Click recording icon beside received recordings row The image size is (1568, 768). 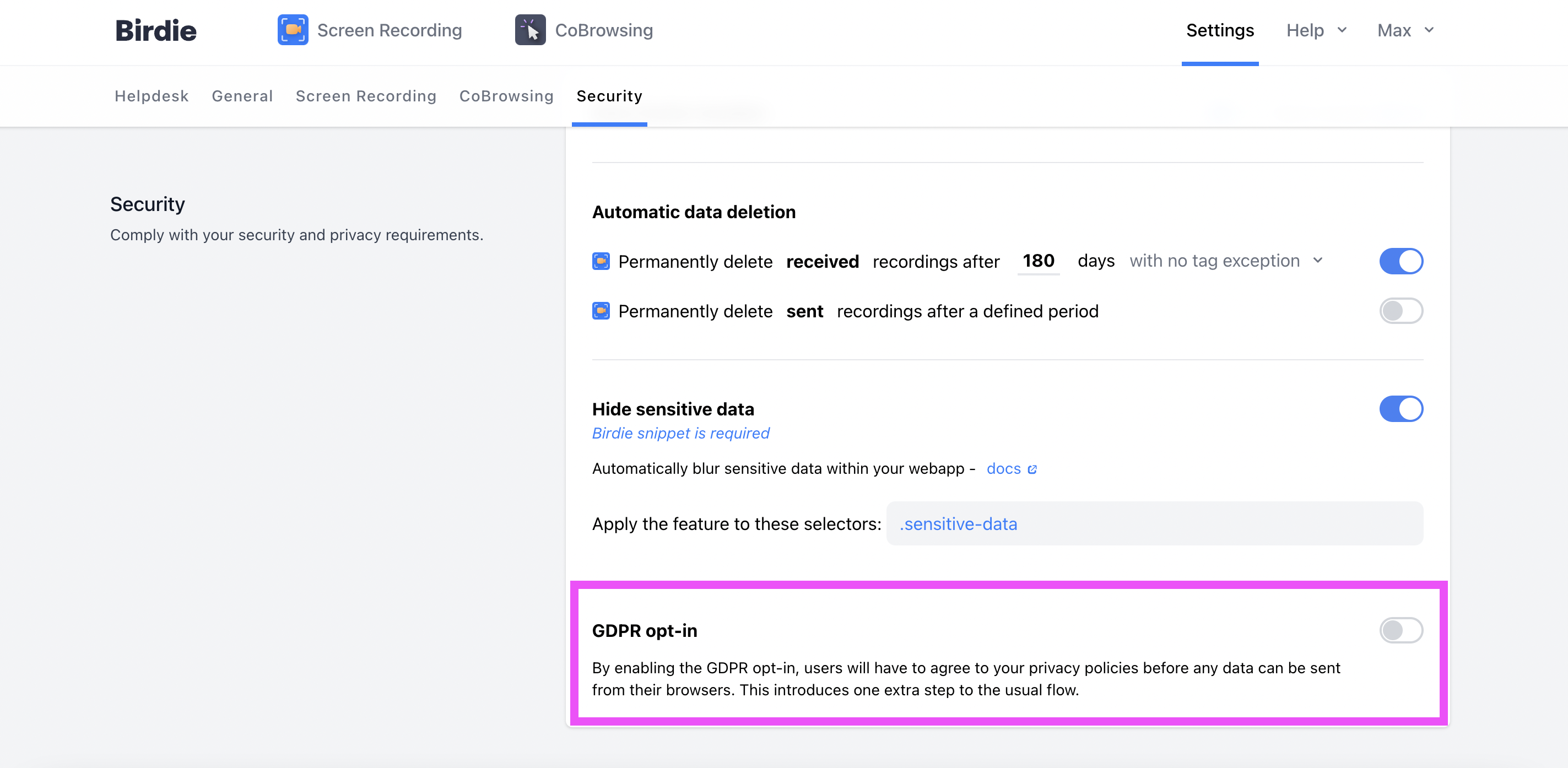coord(601,261)
